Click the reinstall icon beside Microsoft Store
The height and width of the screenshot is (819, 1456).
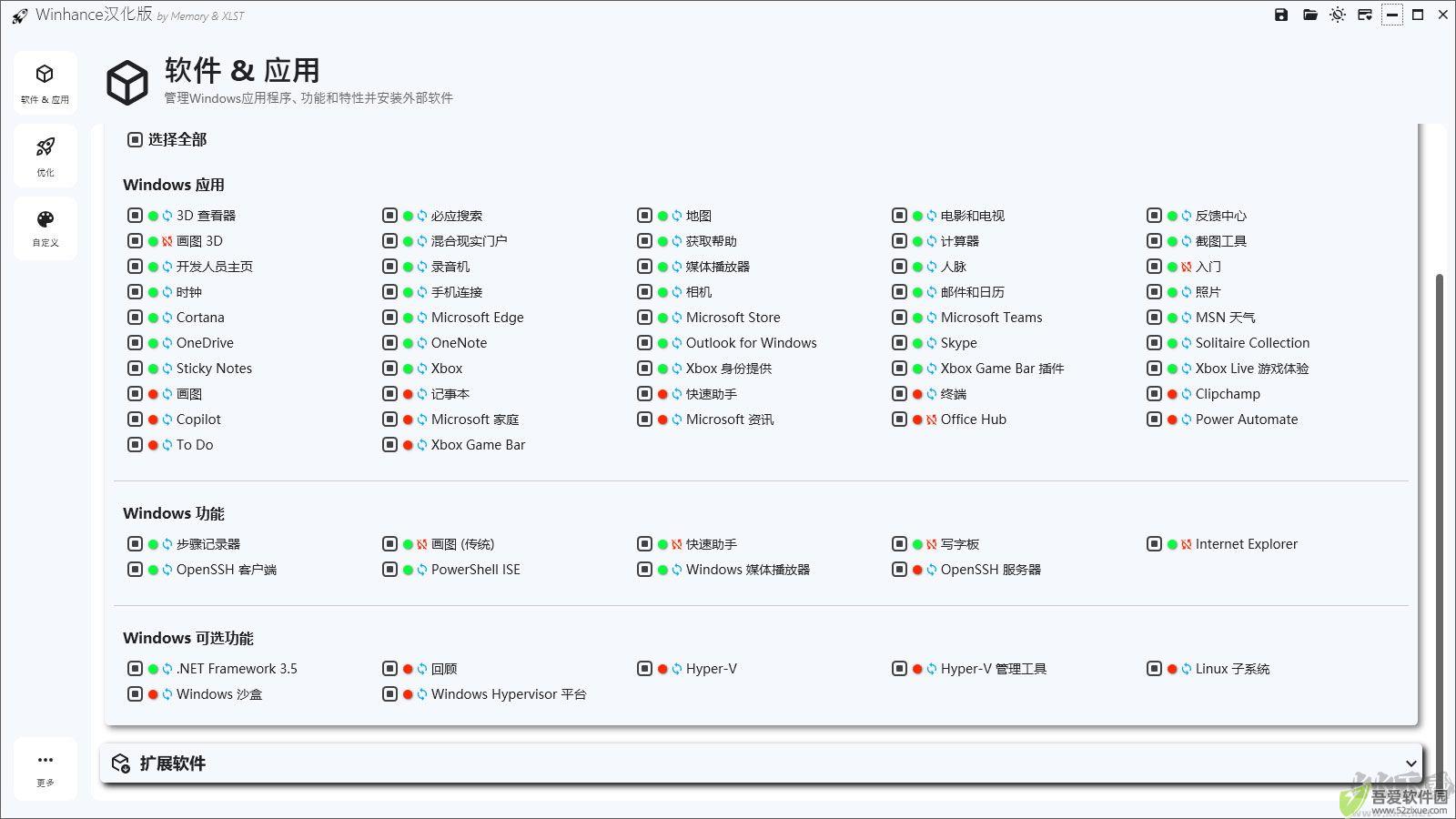(x=677, y=318)
